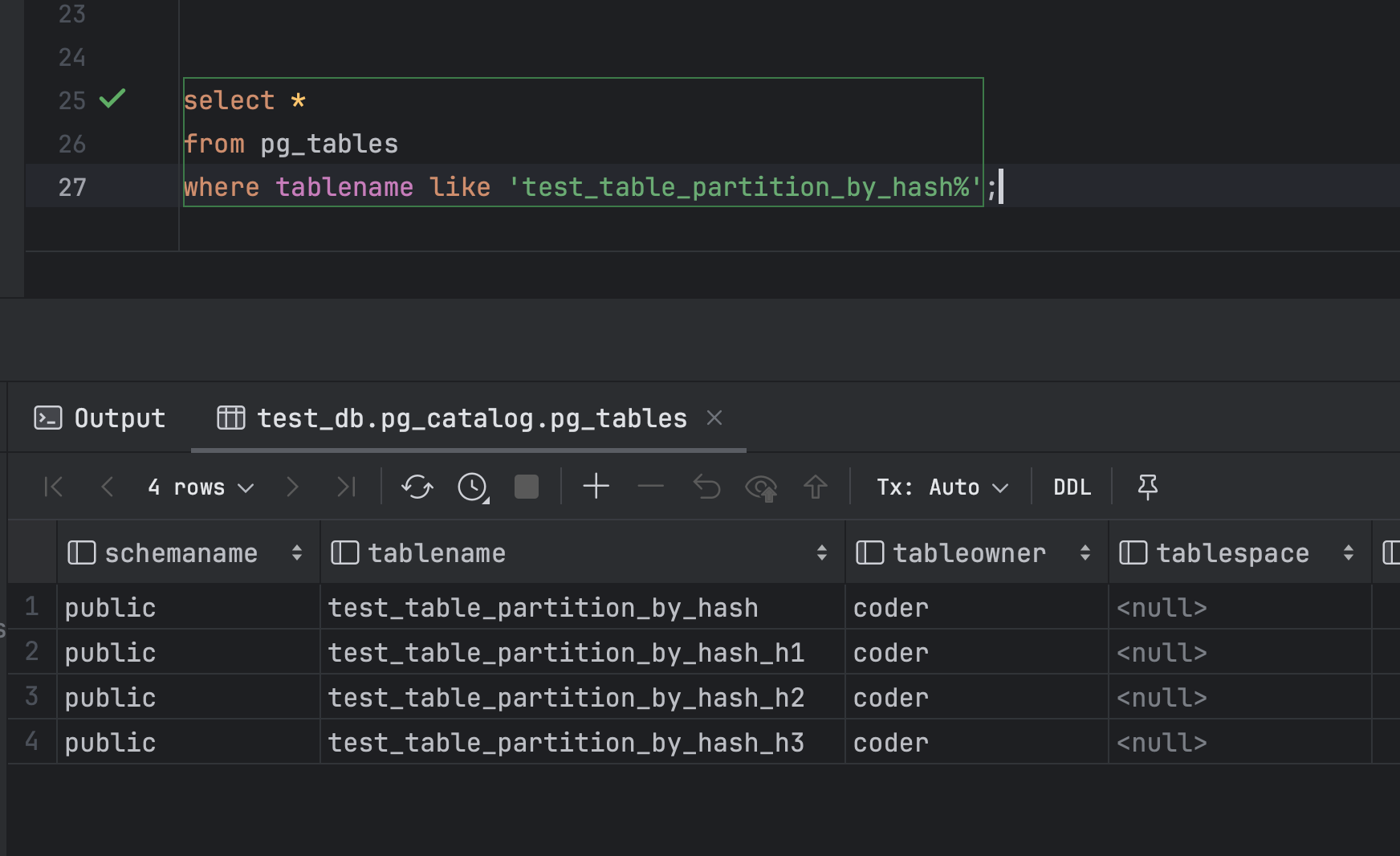Viewport: 1400px width, 856px height.
Task: Open the Output tab
Action: point(100,418)
